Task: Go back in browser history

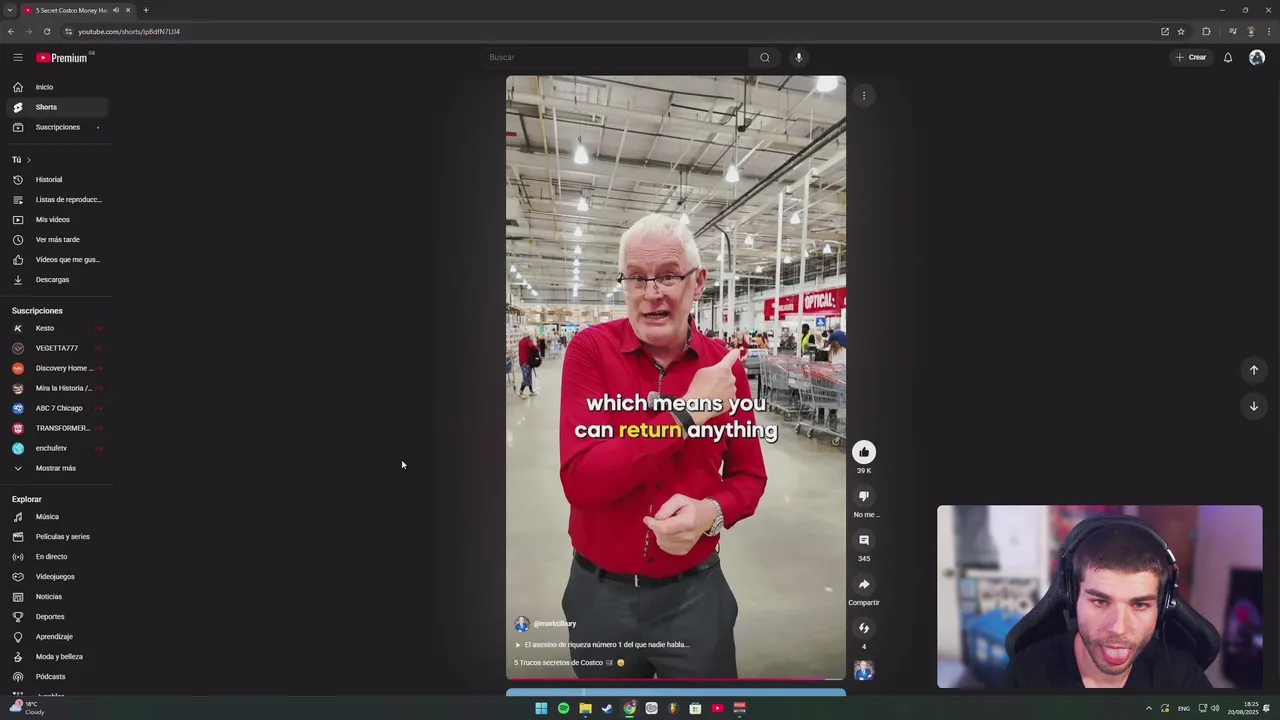Action: [x=11, y=31]
